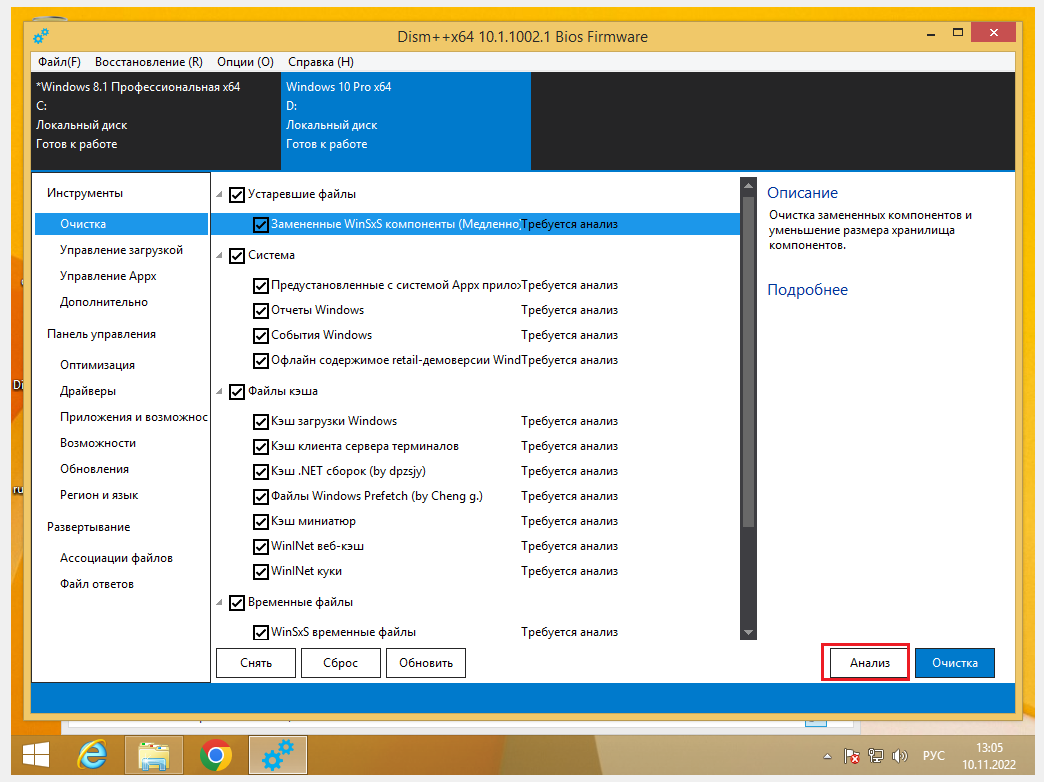Screen dimensions: 1044x782
Task: Toggle the Отчеты Windows checkbox
Action: 261,310
